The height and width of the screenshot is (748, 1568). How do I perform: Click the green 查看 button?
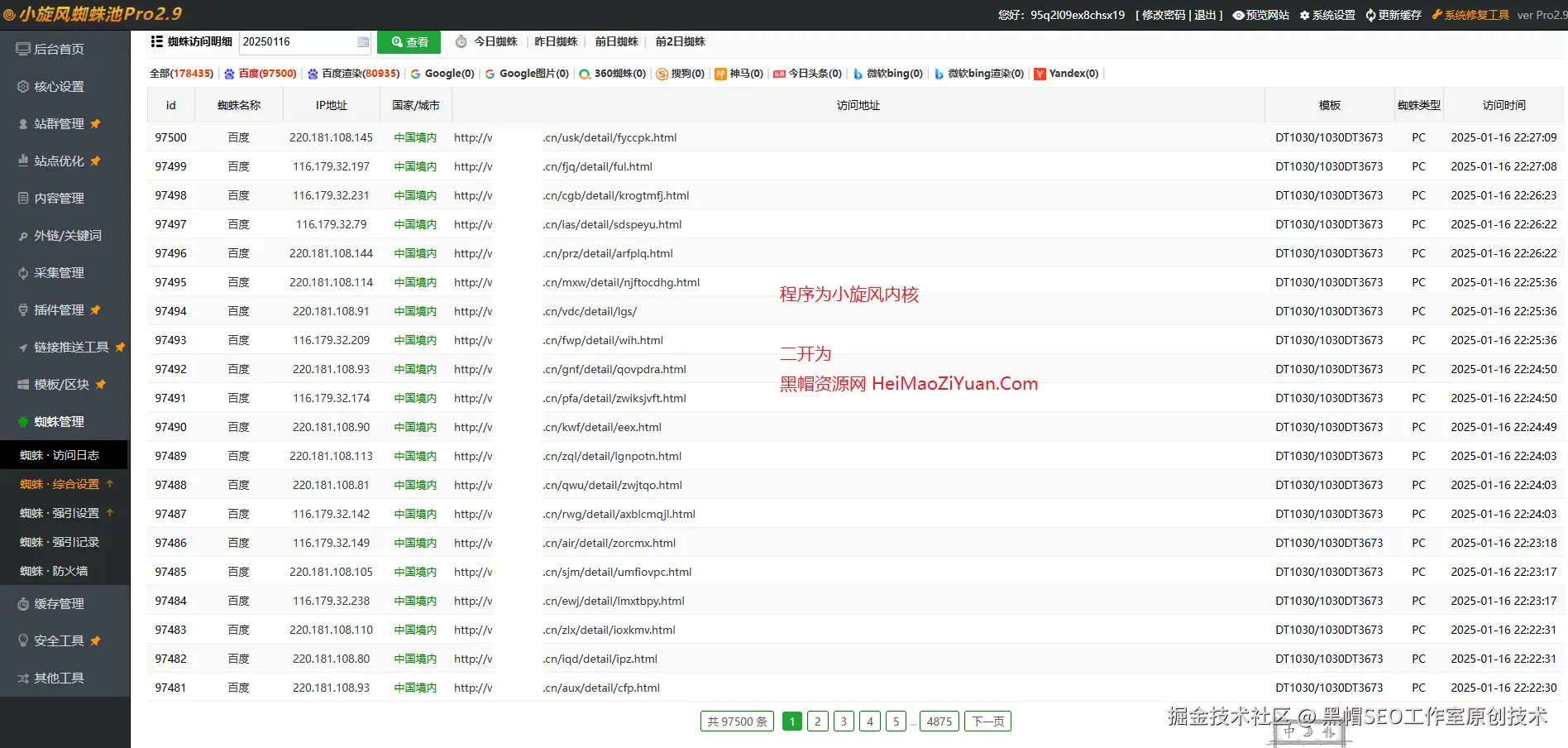point(409,42)
